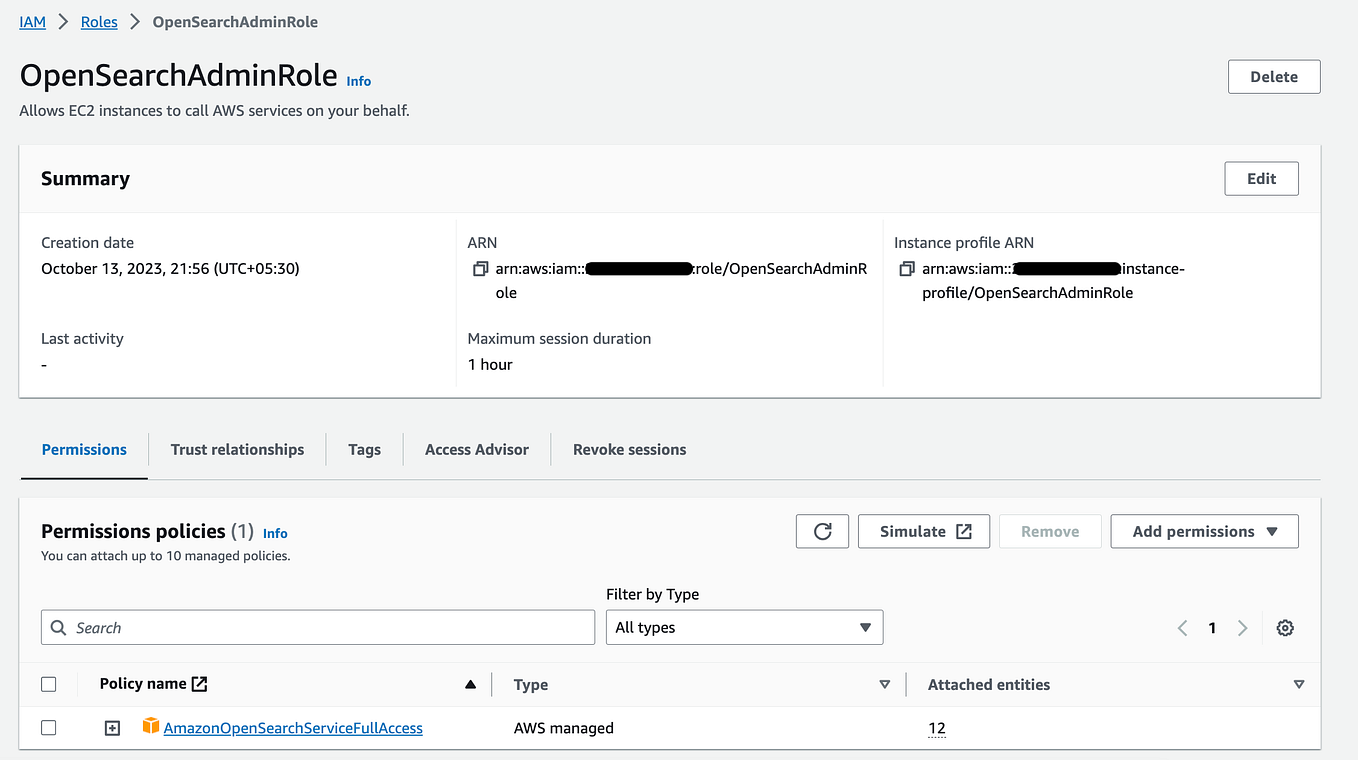The height and width of the screenshot is (760, 1358).
Task: Click next page pagination arrow
Action: tap(1242, 627)
